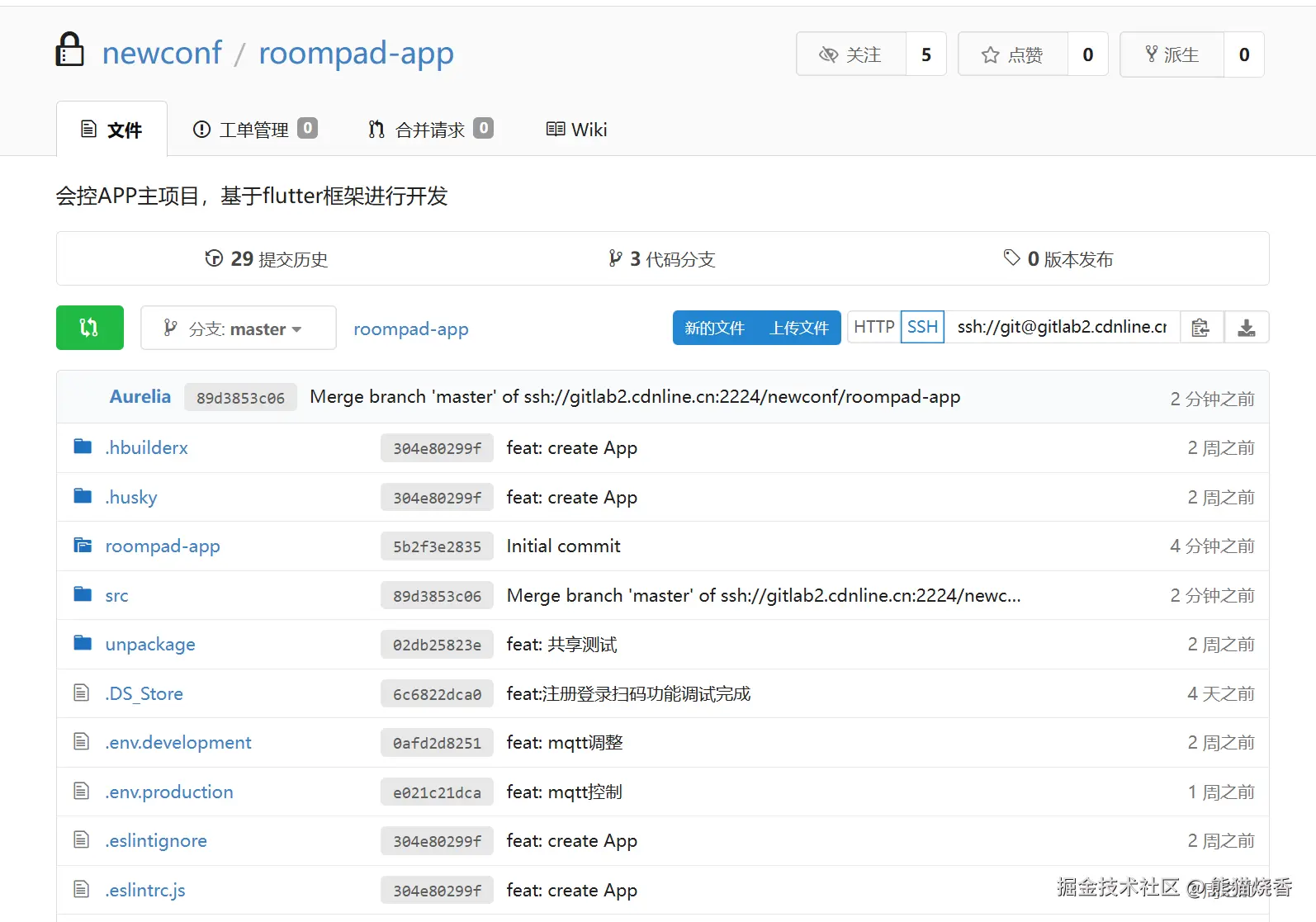Click the 'Initial commit' message
The height and width of the screenshot is (922, 1316).
tap(564, 546)
